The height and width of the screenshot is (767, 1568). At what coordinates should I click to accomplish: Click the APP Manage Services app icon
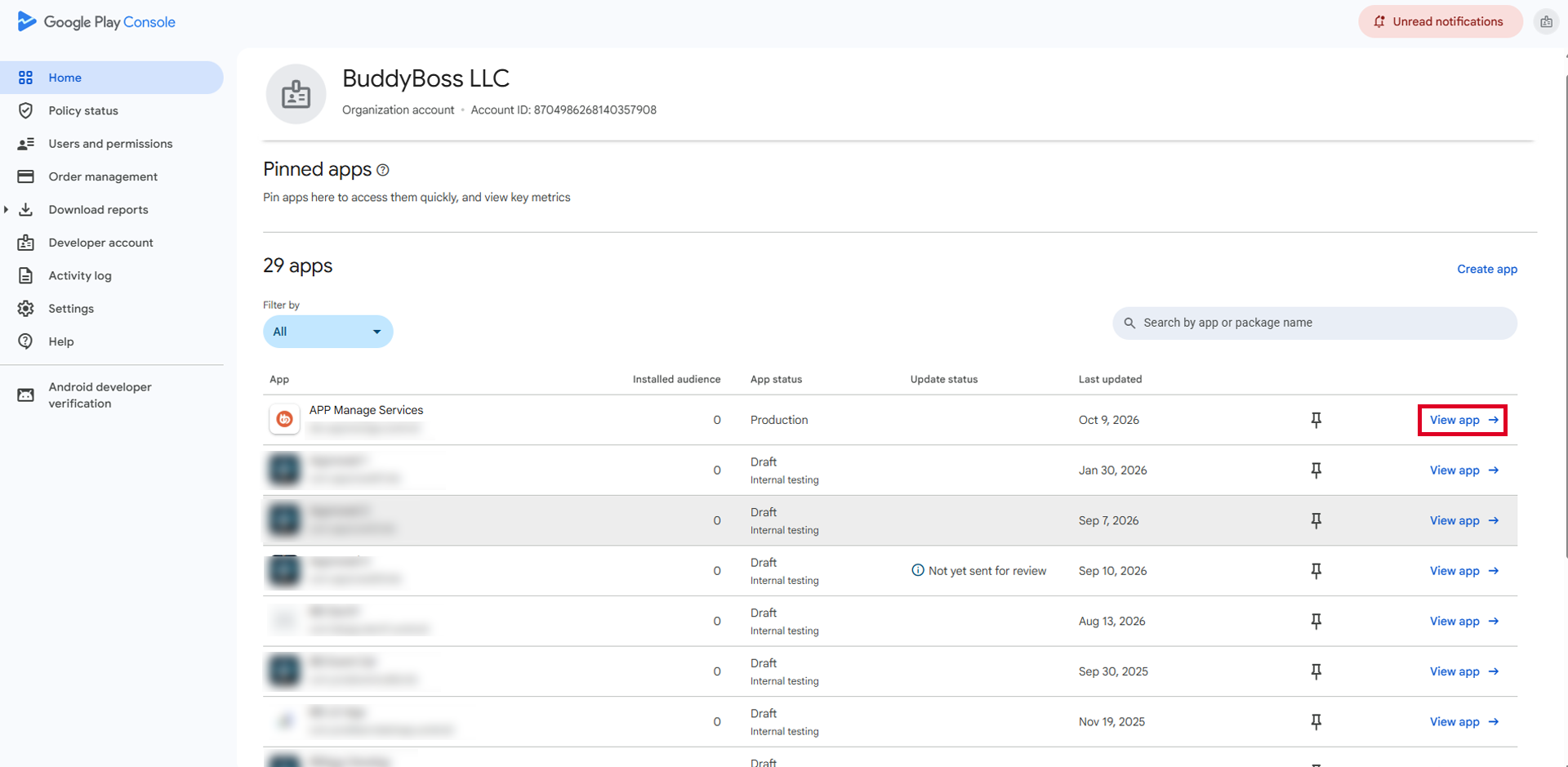coord(284,419)
